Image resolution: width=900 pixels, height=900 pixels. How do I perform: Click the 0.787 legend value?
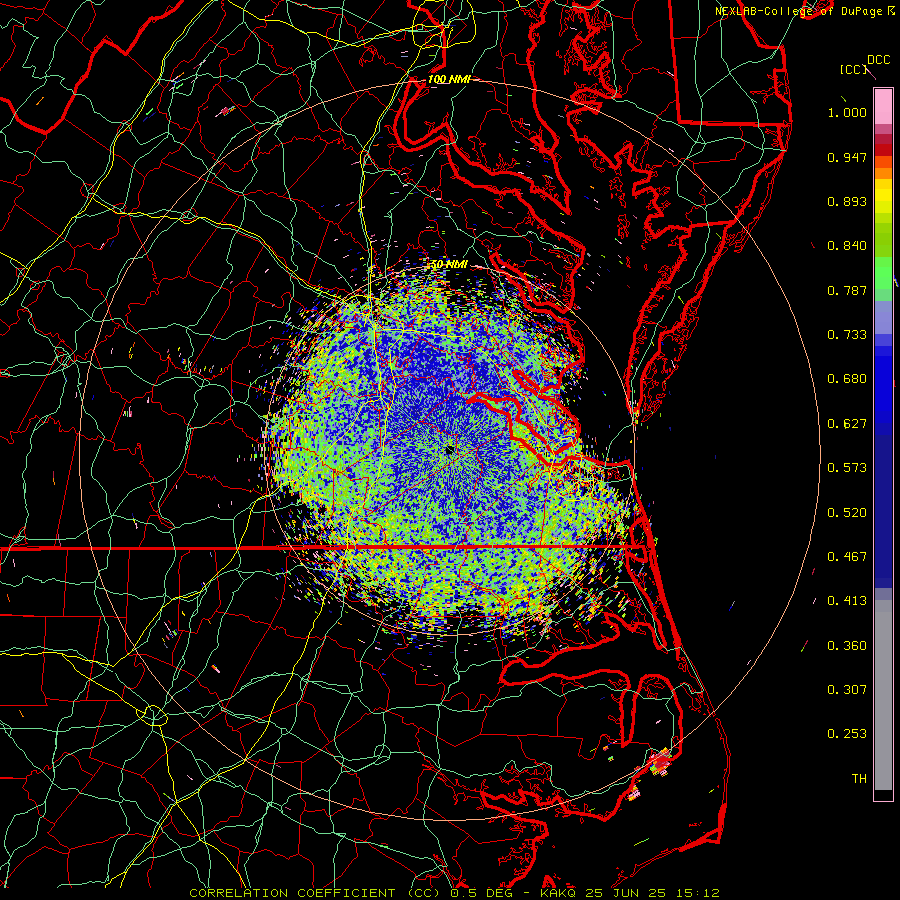[847, 290]
